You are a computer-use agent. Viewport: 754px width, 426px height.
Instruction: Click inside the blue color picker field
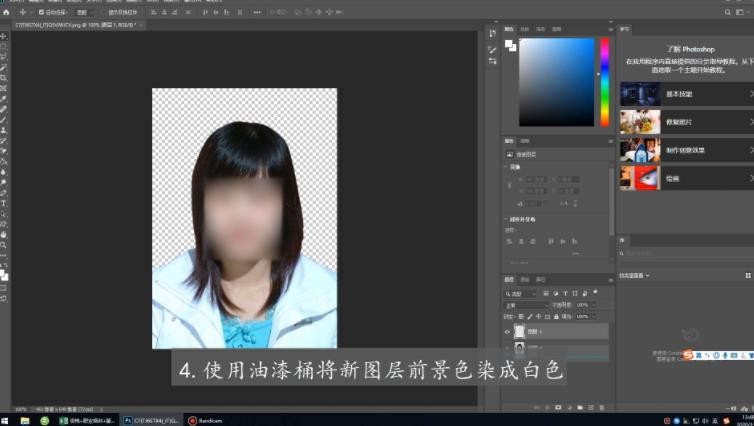click(556, 82)
